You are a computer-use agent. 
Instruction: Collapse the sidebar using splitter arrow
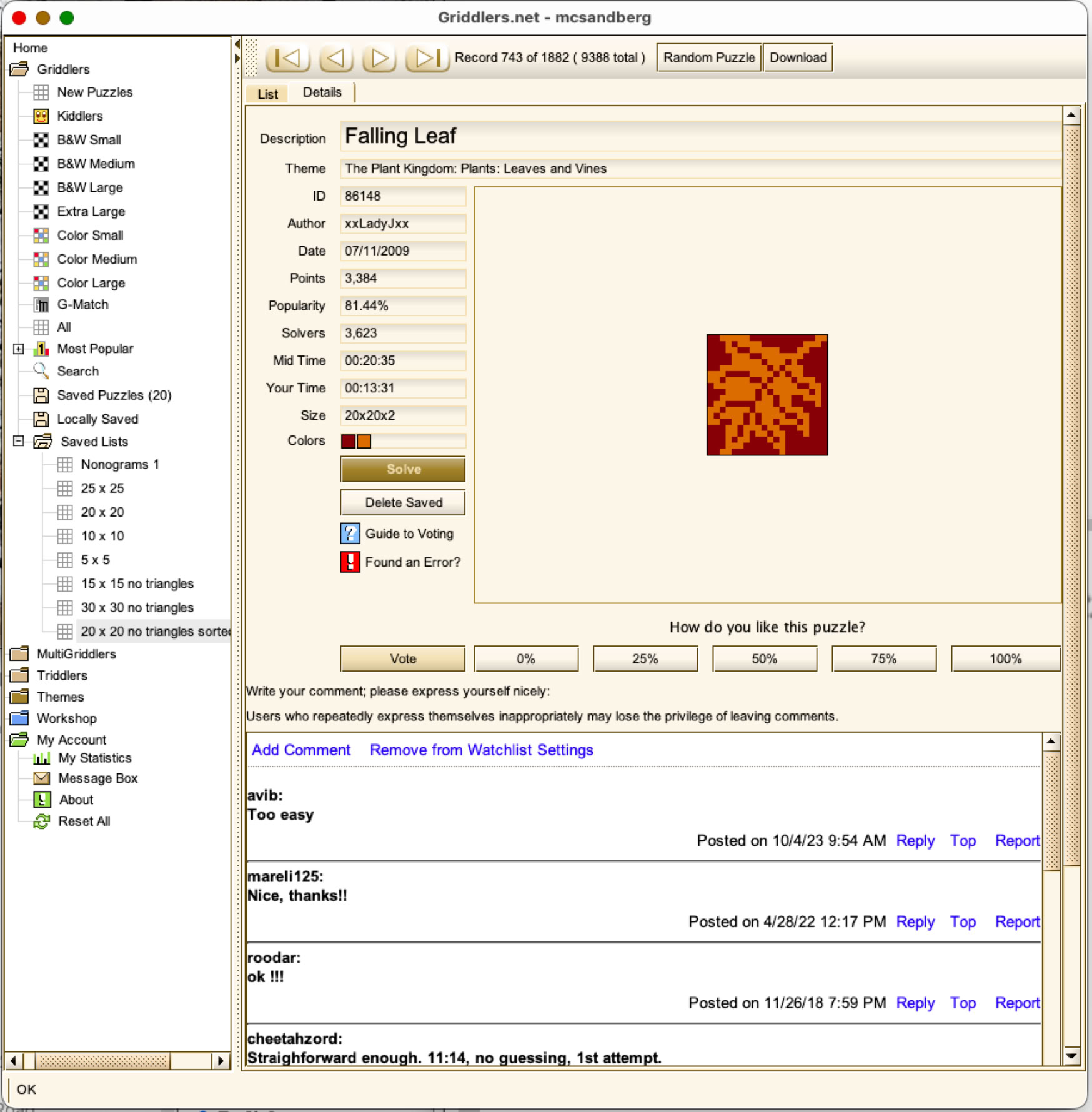pyautogui.click(x=237, y=44)
